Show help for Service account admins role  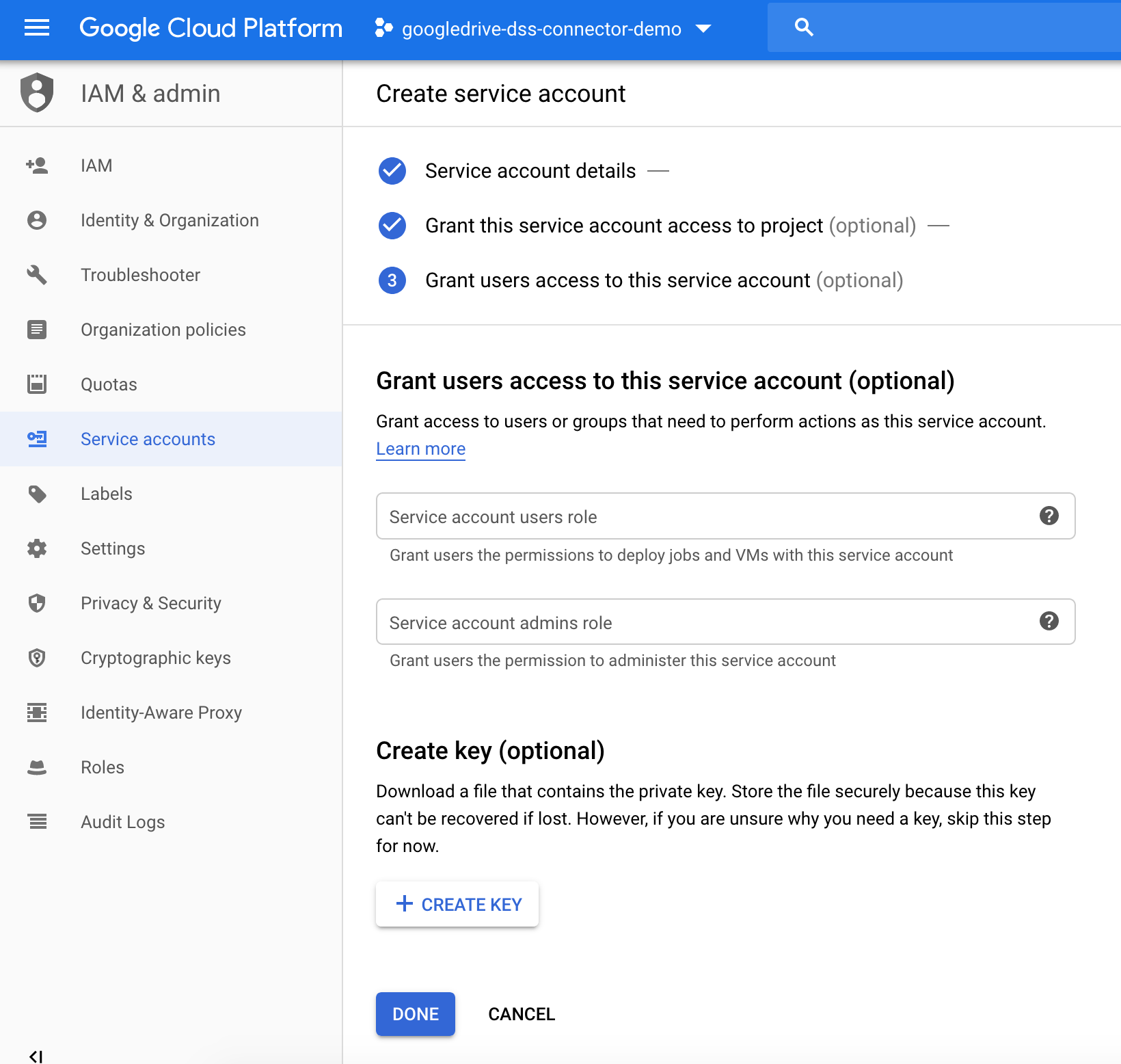pos(1049,621)
